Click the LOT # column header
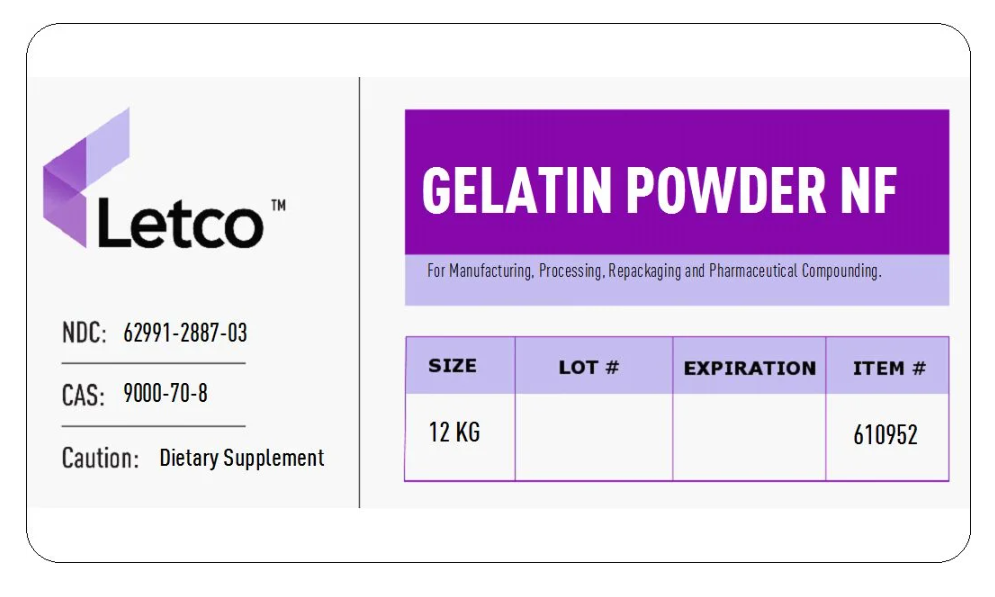 588,367
